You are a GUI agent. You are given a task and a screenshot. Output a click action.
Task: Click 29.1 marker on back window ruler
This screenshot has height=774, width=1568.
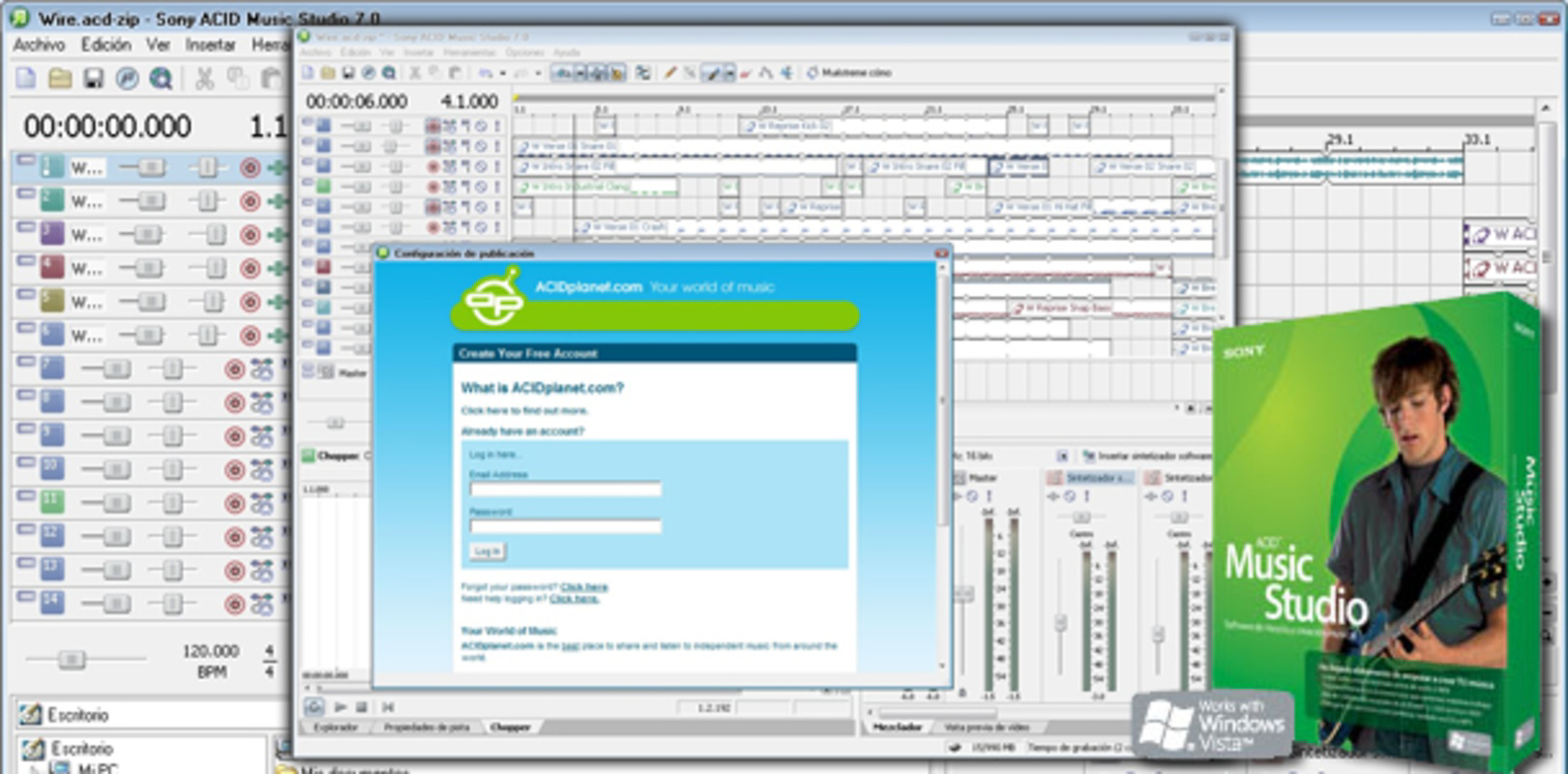(x=1340, y=139)
